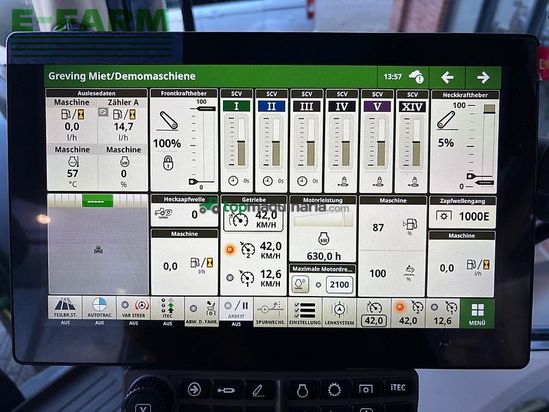Adjust Heckkraftheber position scale

pyautogui.click(x=481, y=145)
